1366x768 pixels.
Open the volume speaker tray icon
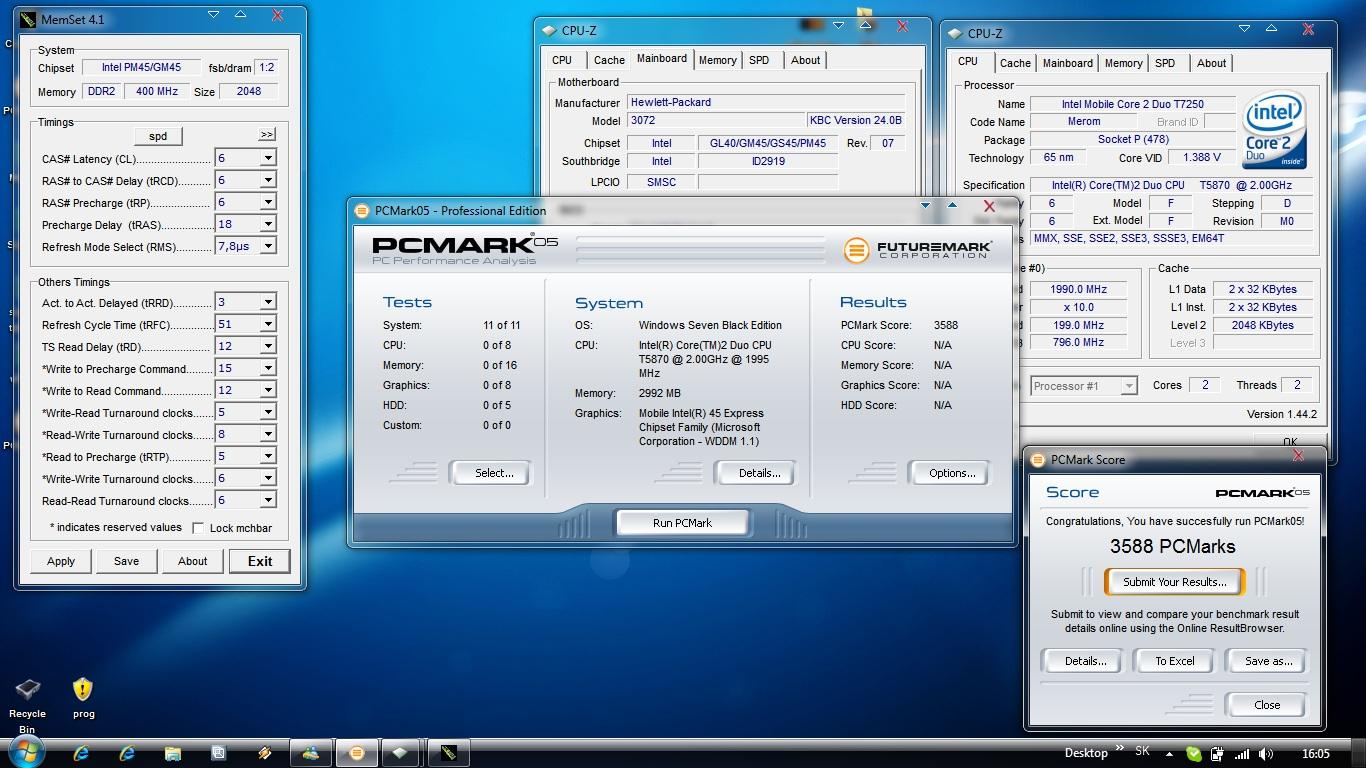1265,754
